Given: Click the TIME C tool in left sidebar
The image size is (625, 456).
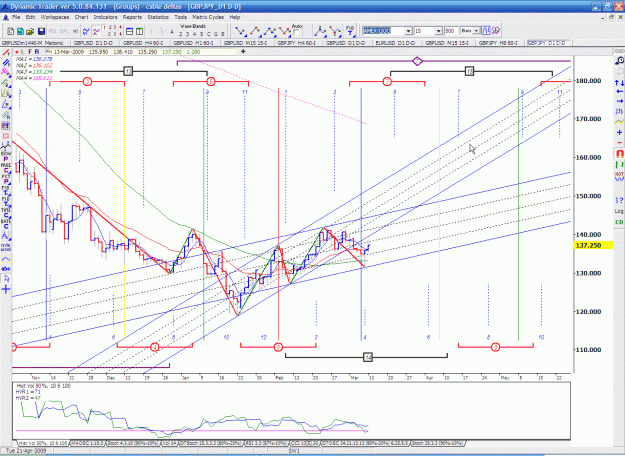Looking at the screenshot, I should point(6,212).
